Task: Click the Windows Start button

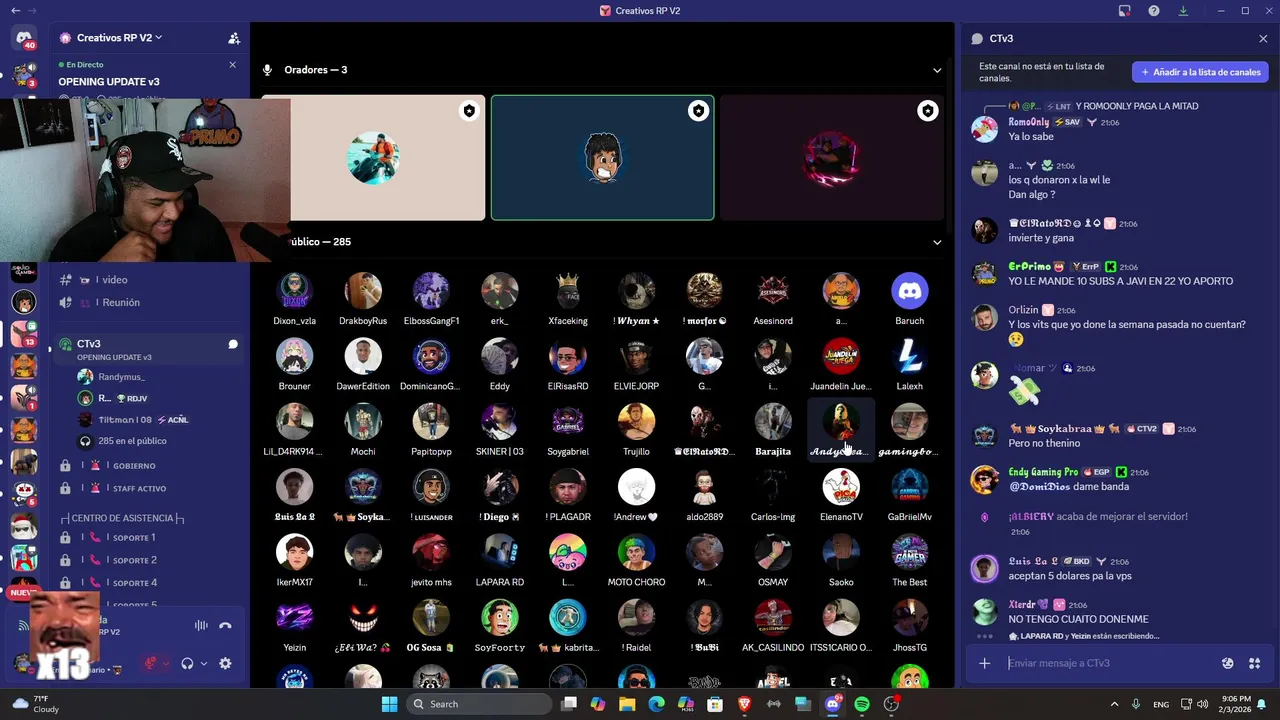Action: pos(389,704)
